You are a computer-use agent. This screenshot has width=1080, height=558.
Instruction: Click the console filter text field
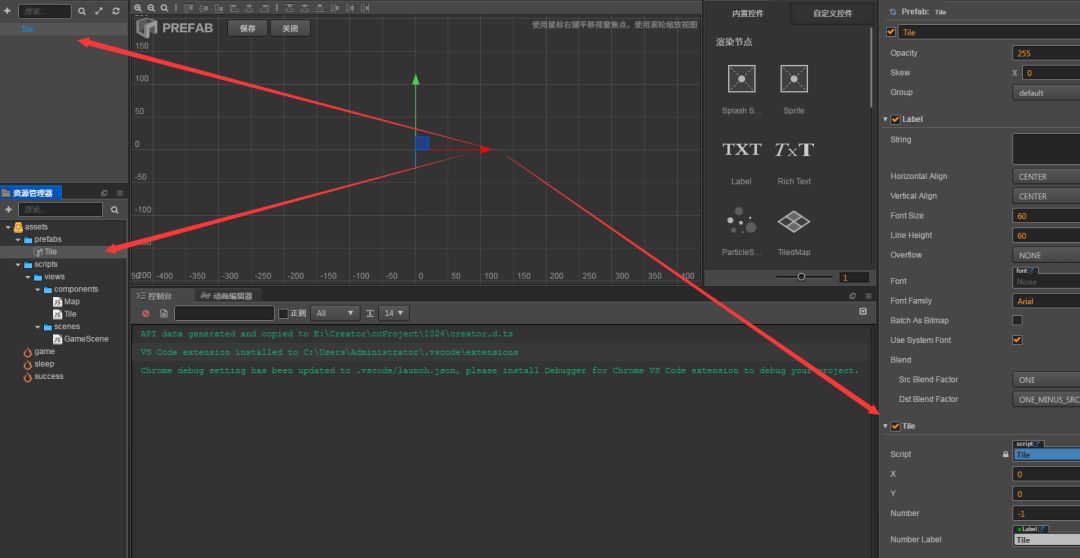(225, 313)
